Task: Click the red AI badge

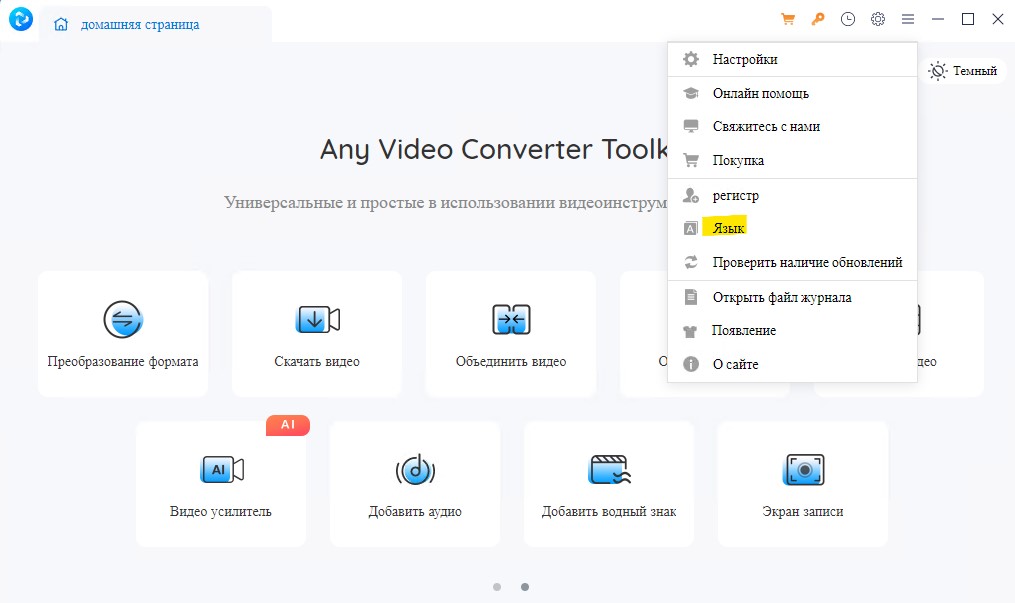Action: coord(288,424)
